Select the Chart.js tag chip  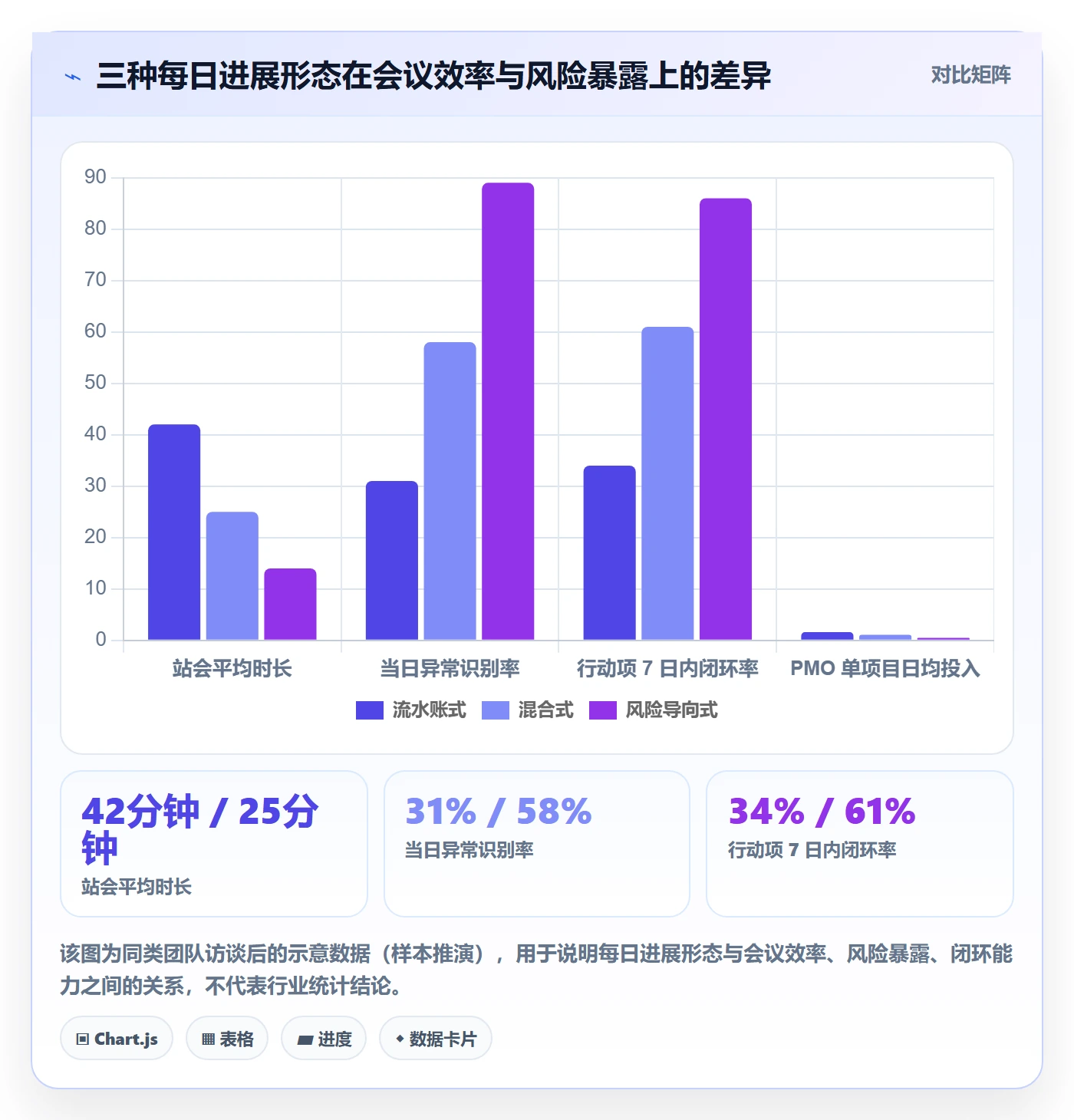click(117, 1039)
